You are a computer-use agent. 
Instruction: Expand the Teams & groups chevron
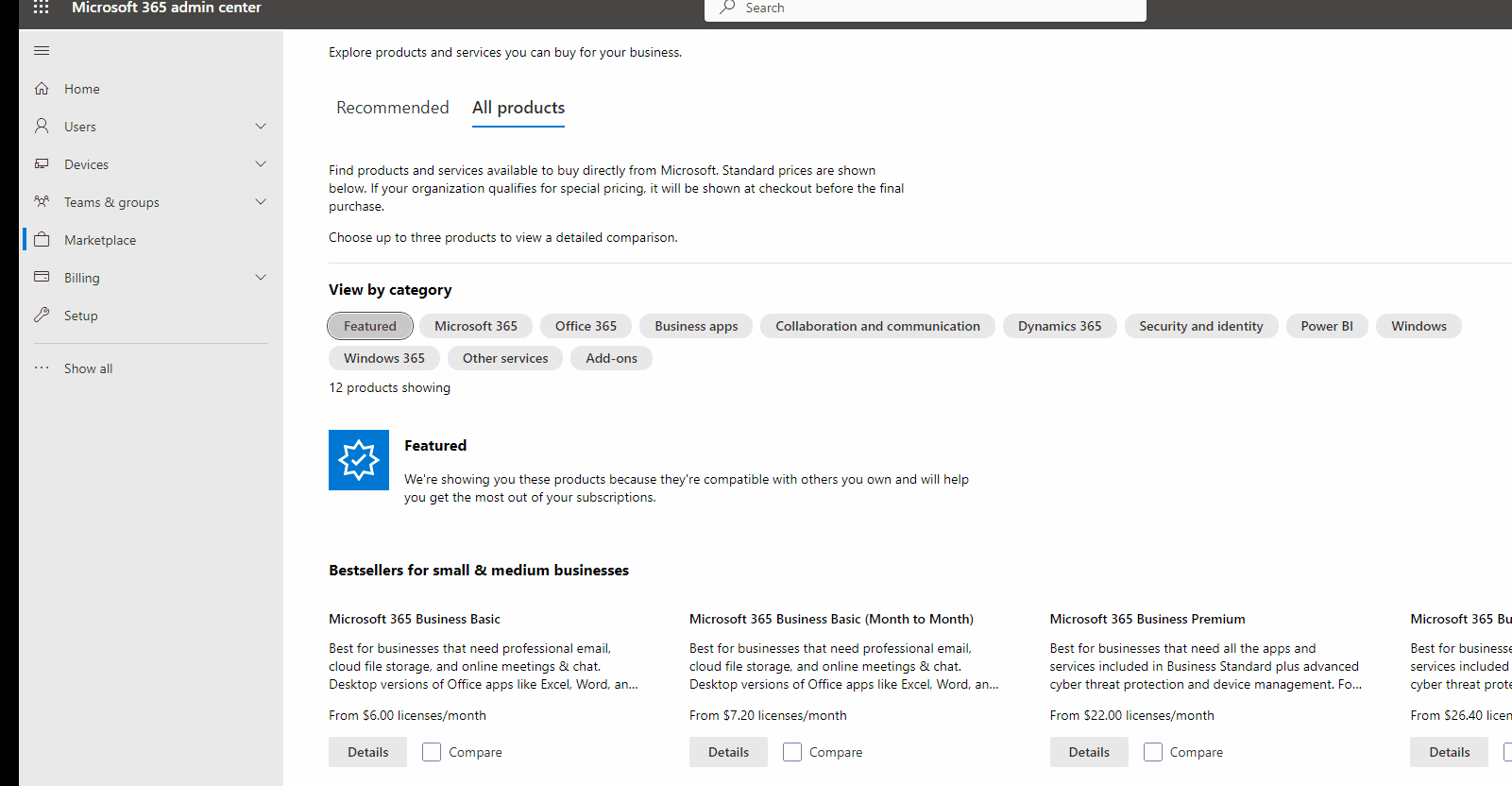click(261, 201)
